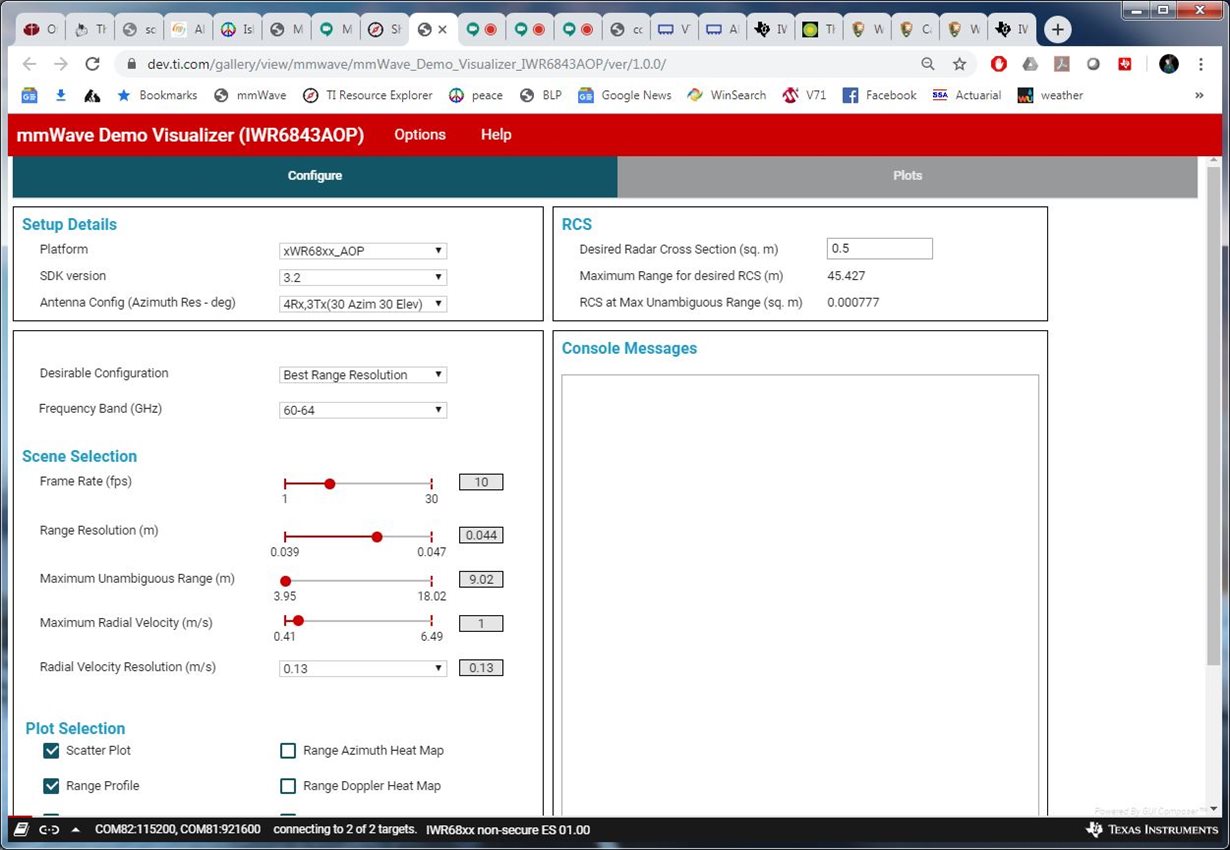Click the Maximum Unambiguous Range slider handle

(x=286, y=581)
